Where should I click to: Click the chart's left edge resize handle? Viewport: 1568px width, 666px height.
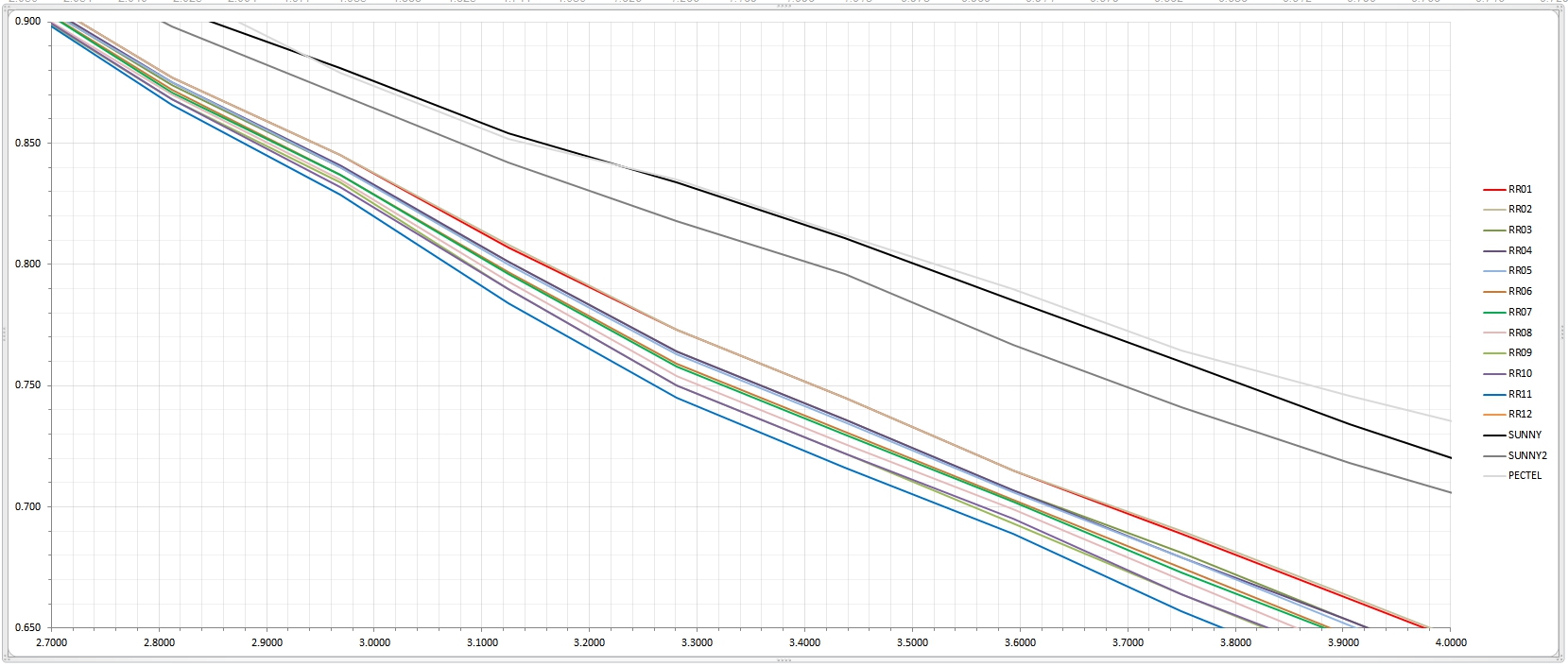coord(4,333)
